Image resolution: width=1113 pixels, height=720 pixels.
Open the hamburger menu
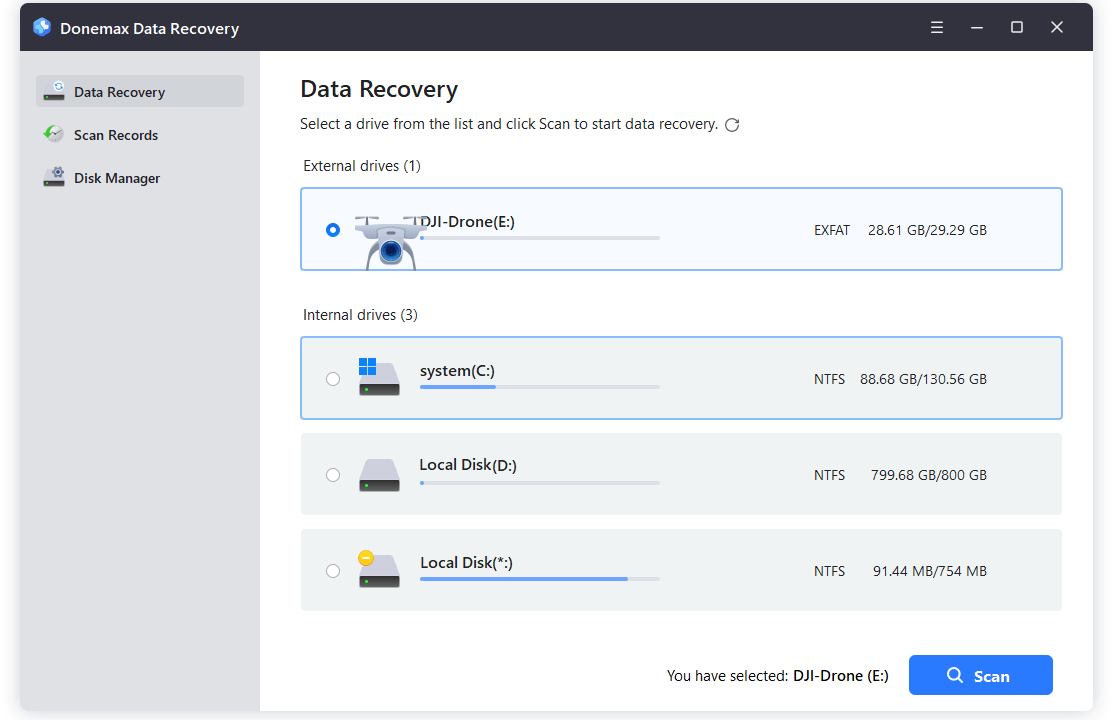937,27
